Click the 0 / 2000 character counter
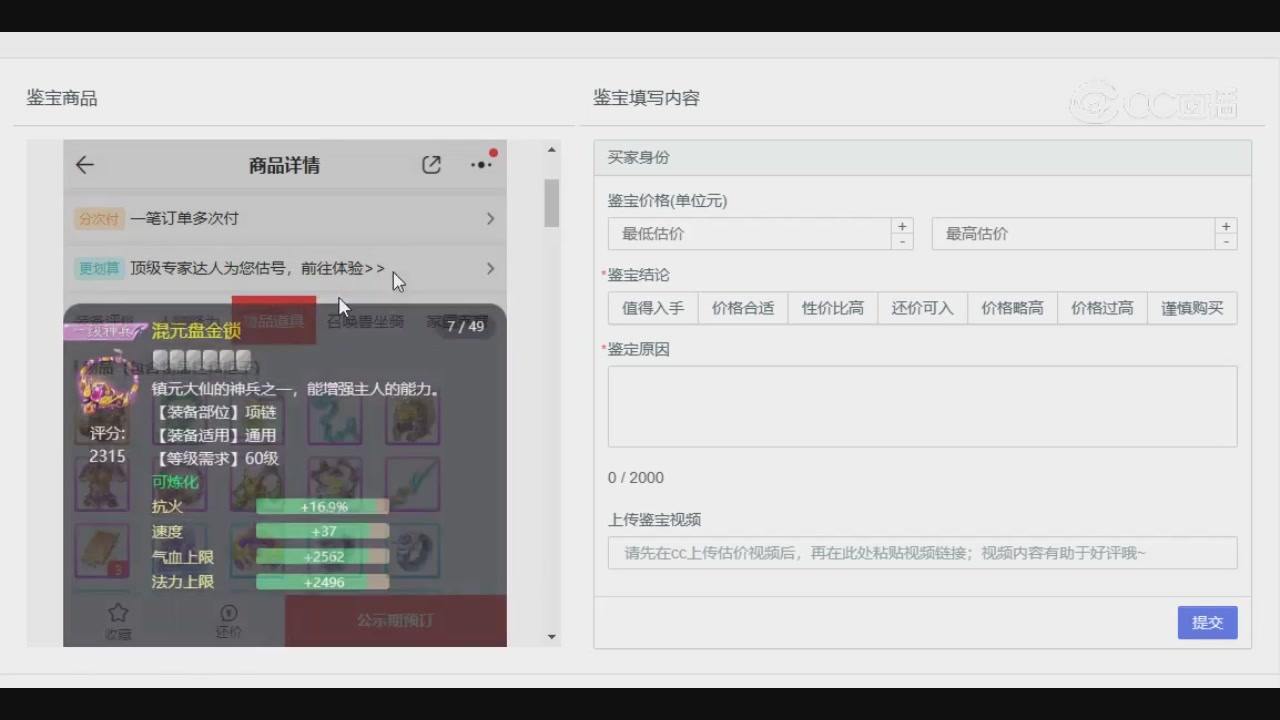Screen dimensions: 1280x720 [x=636, y=478]
